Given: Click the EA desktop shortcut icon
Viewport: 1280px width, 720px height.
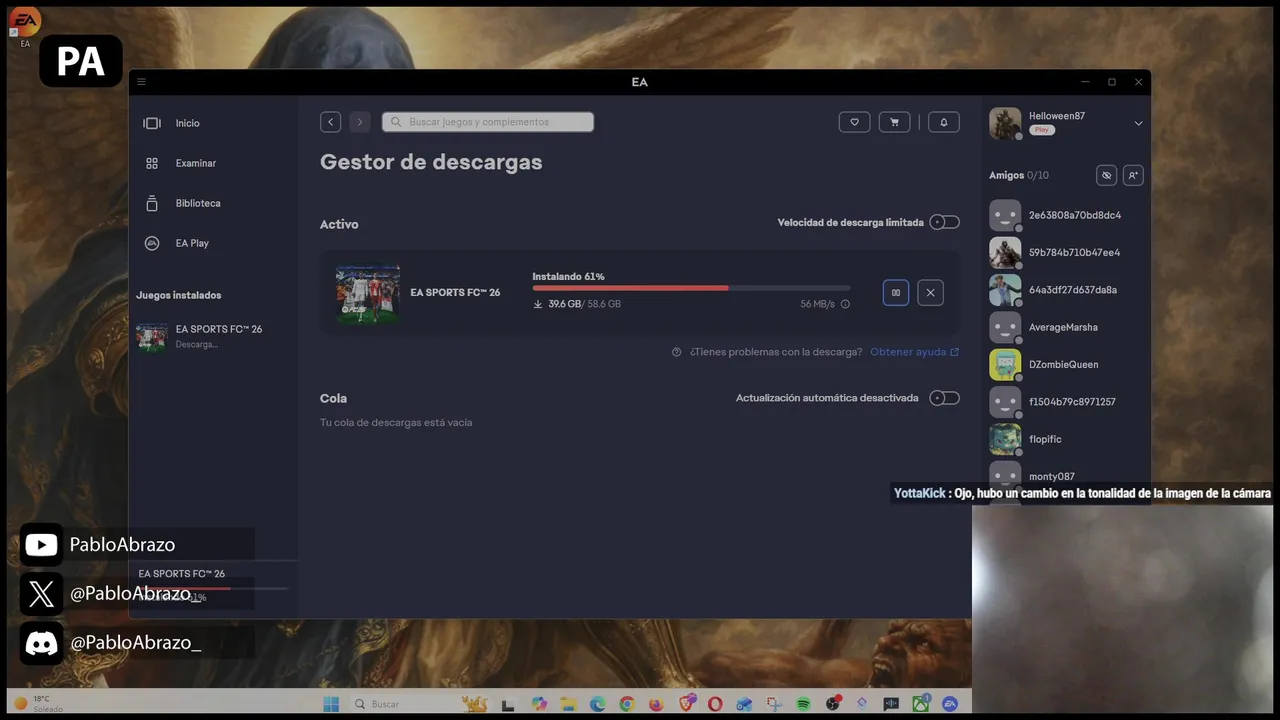Looking at the screenshot, I should pos(25,27).
